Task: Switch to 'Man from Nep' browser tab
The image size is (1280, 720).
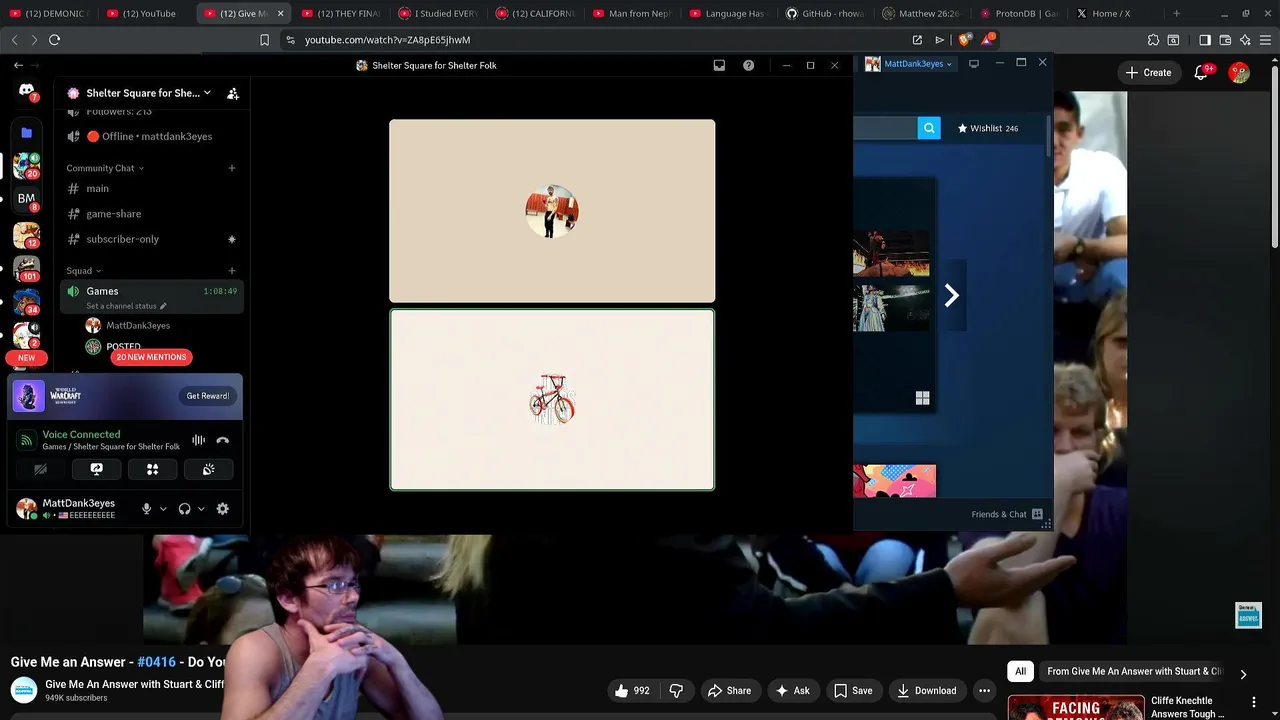Action: pyautogui.click(x=632, y=14)
